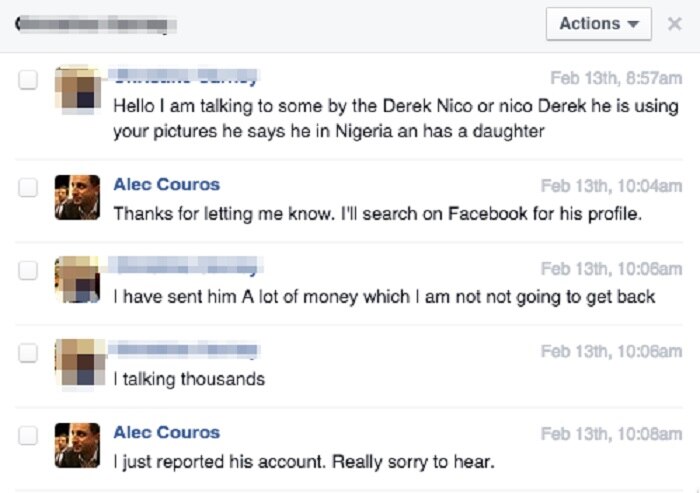Click blurred avatar next to 'I talking thousands'

coord(77,362)
